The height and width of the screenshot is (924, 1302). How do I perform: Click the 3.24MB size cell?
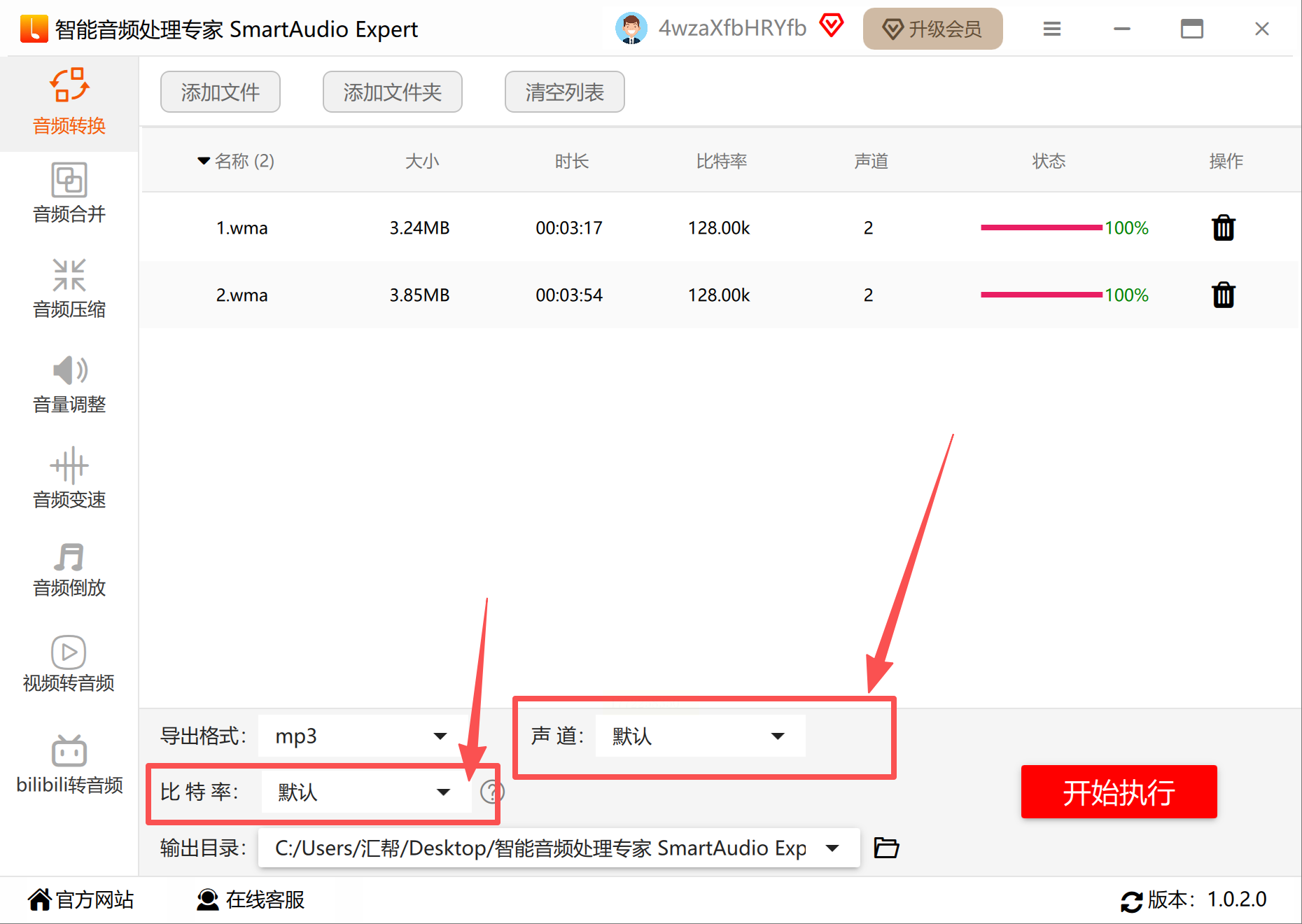(x=419, y=228)
